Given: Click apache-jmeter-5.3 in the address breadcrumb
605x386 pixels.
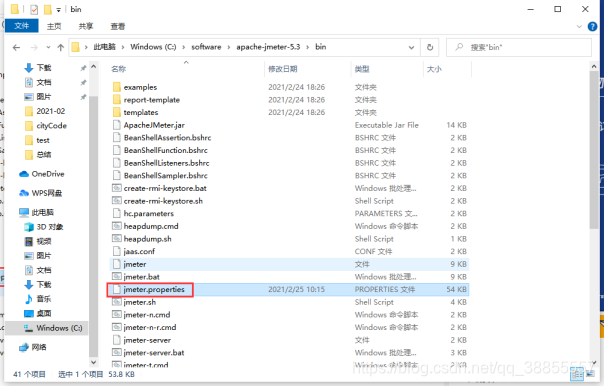Looking at the screenshot, I should [x=268, y=47].
